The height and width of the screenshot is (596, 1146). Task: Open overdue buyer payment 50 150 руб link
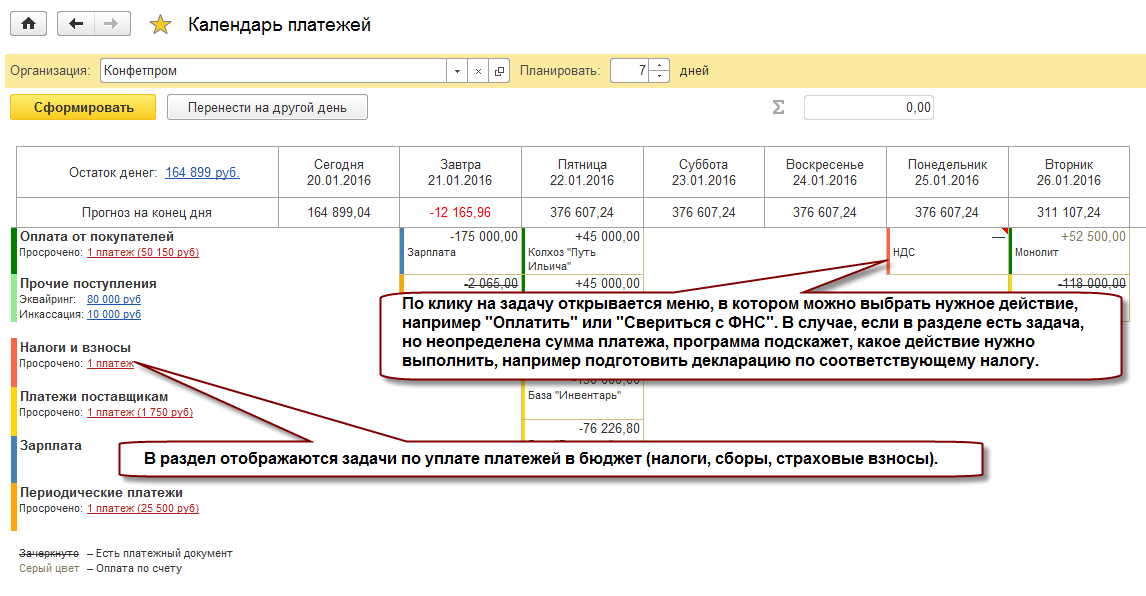tap(143, 252)
